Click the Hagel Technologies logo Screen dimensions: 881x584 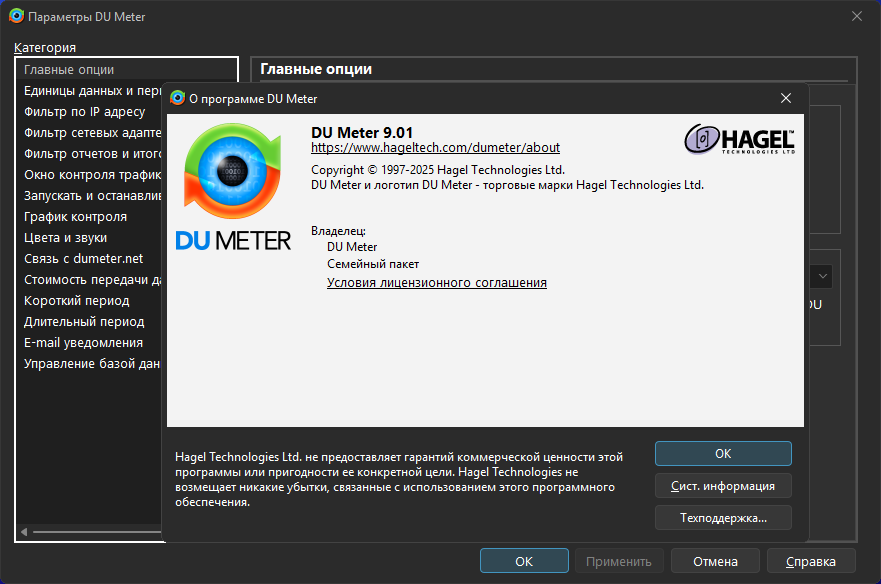[739, 139]
